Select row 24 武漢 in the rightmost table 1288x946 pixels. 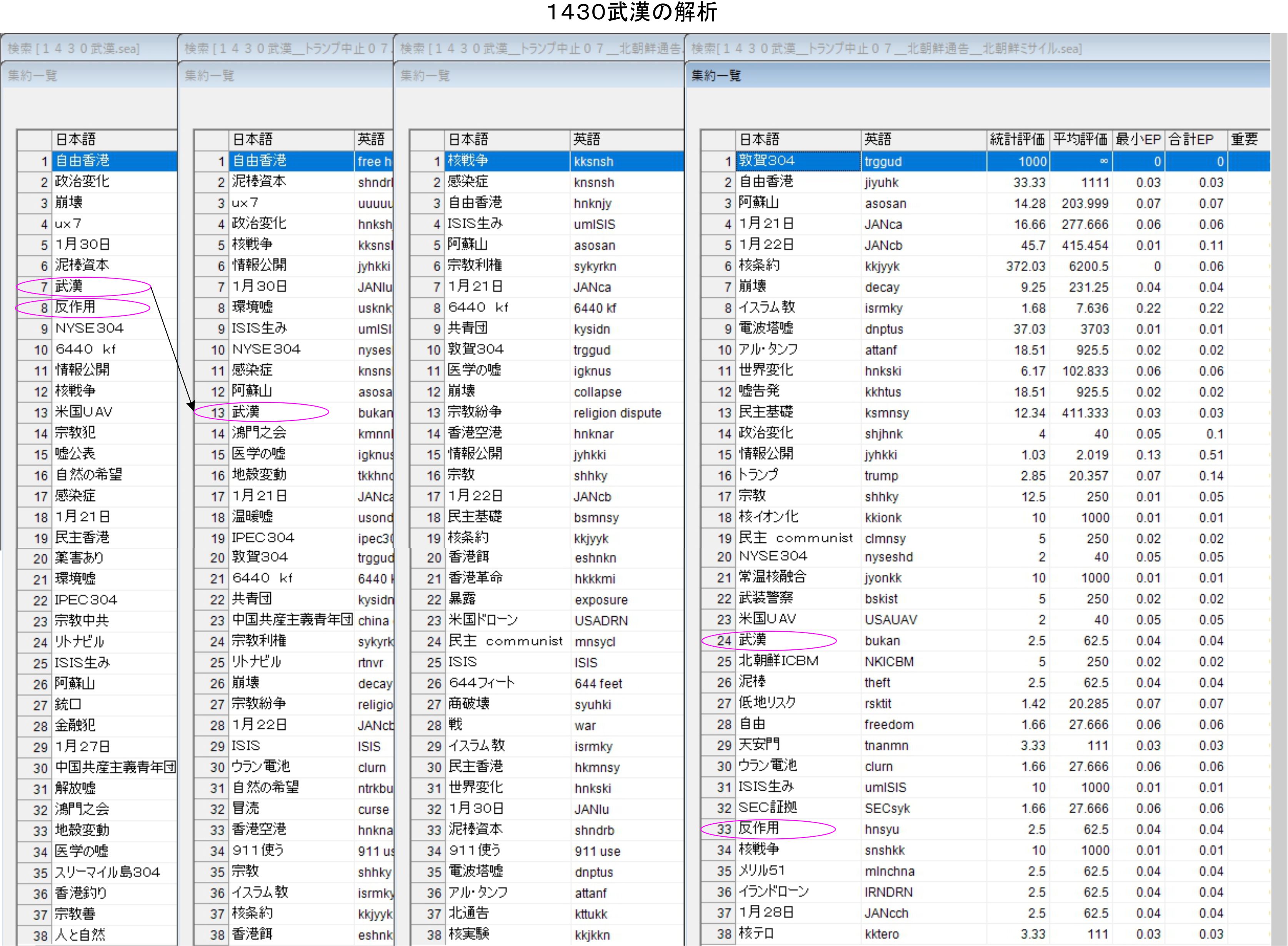point(752,640)
